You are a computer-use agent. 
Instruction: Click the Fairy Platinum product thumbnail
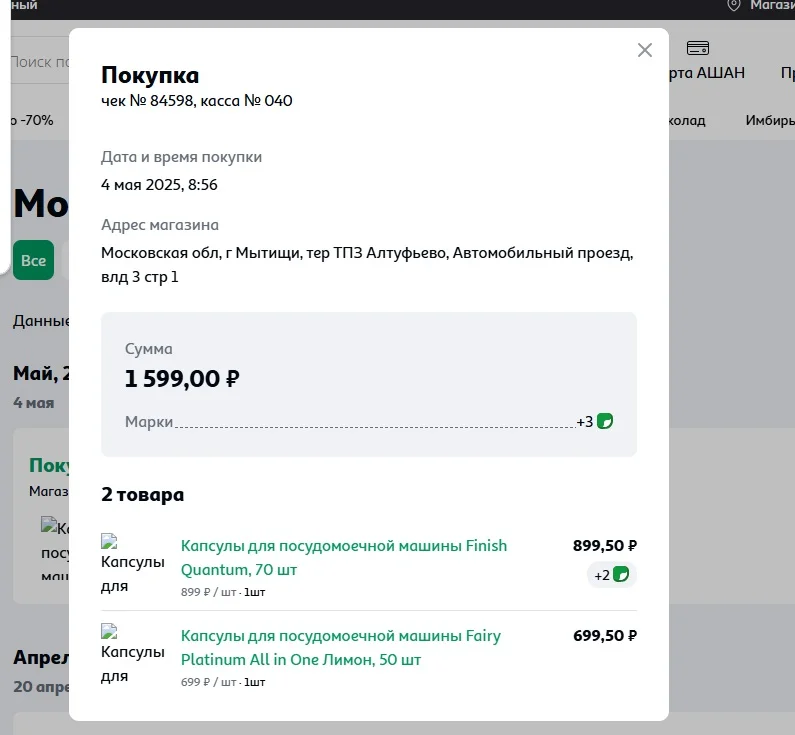[x=133, y=654]
